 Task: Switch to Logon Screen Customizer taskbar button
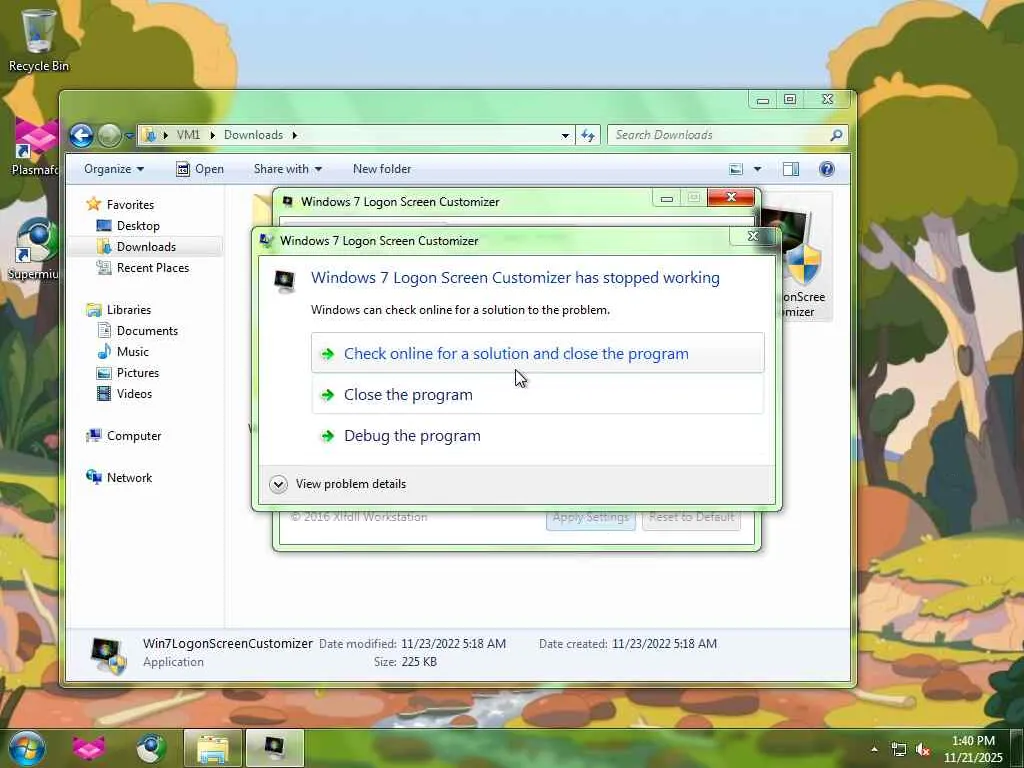pyautogui.click(x=275, y=748)
